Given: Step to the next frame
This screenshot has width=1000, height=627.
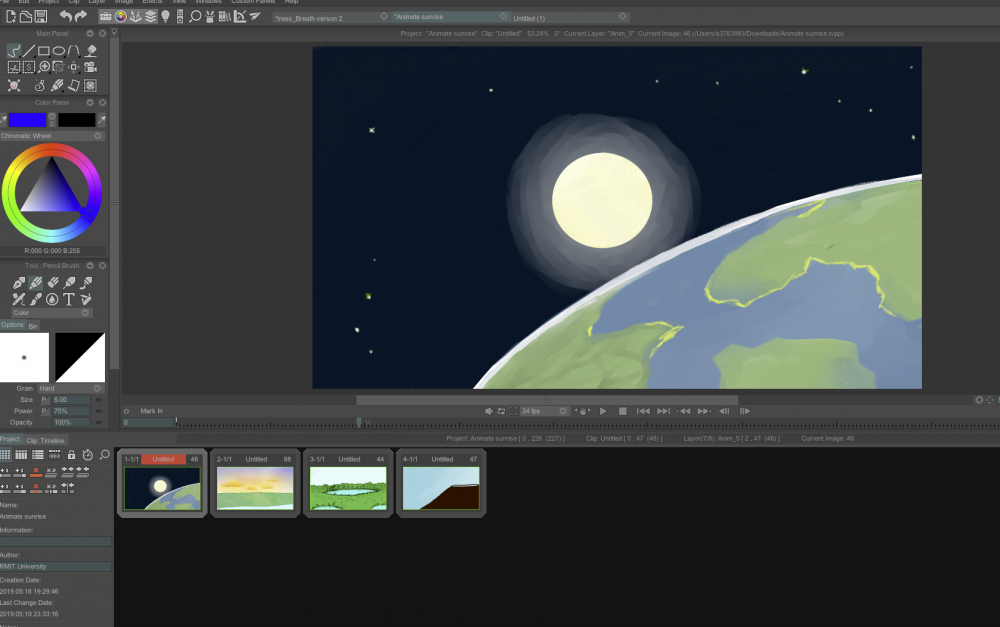Looking at the screenshot, I should [x=744, y=411].
